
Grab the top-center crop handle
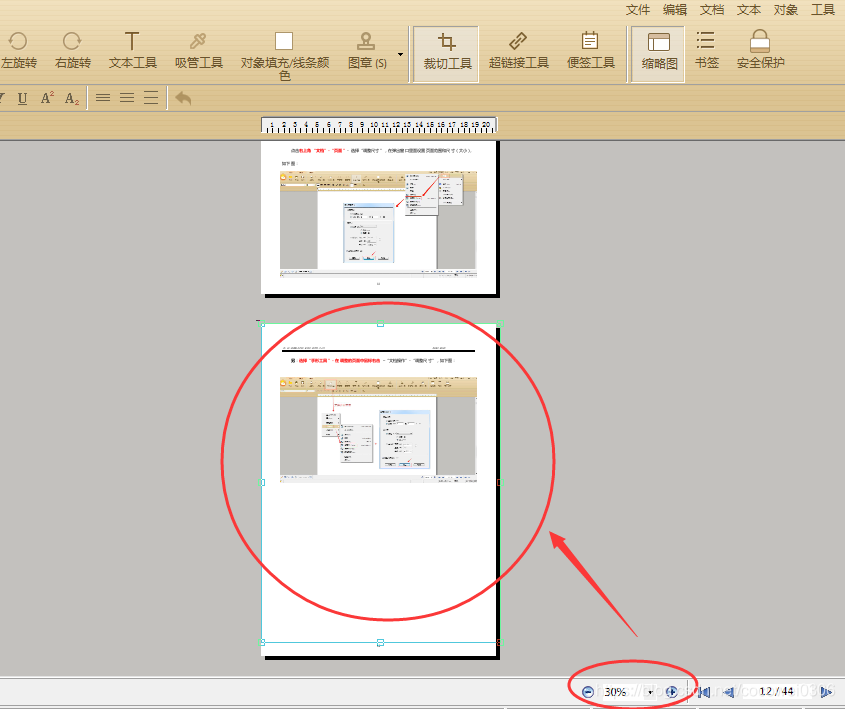pyautogui.click(x=380, y=324)
